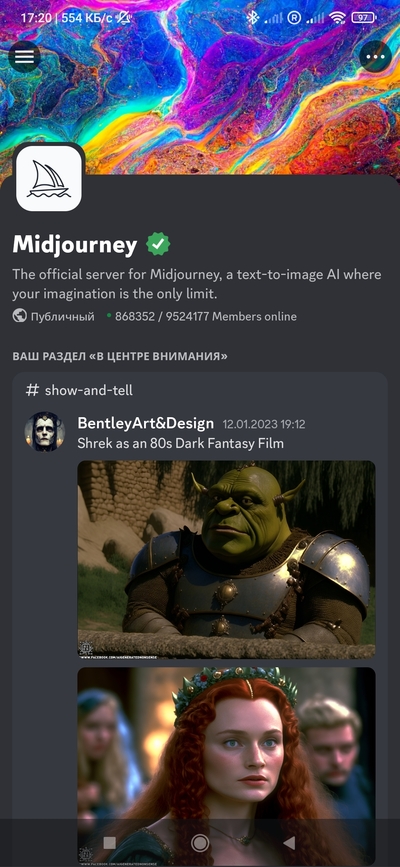
Task: Tap the battery indicator in status bar
Action: tap(363, 18)
